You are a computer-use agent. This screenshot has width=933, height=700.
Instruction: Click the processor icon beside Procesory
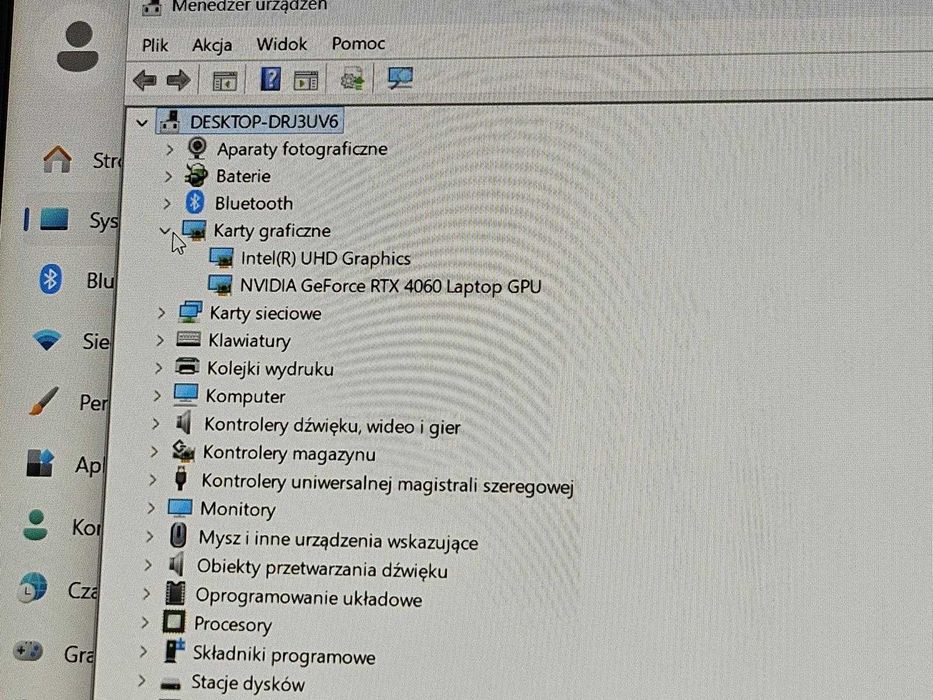pyautogui.click(x=174, y=622)
